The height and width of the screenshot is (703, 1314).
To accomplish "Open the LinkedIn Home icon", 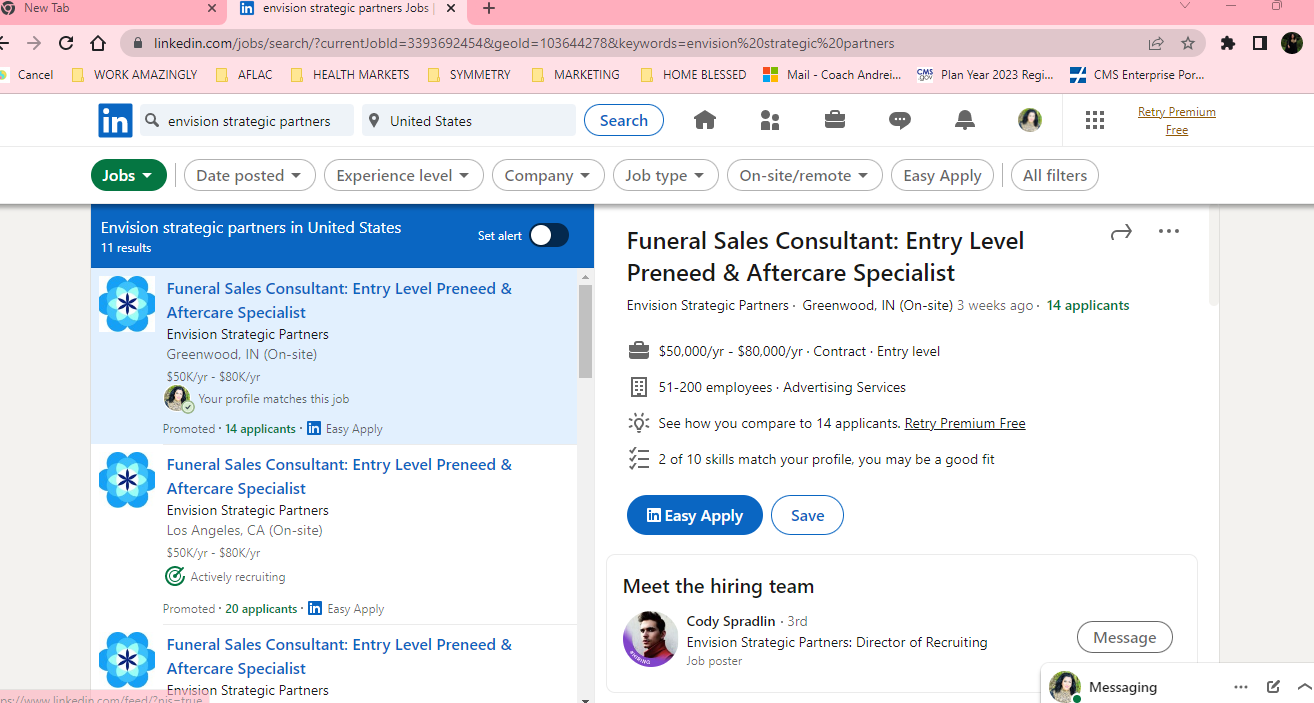I will click(x=705, y=120).
